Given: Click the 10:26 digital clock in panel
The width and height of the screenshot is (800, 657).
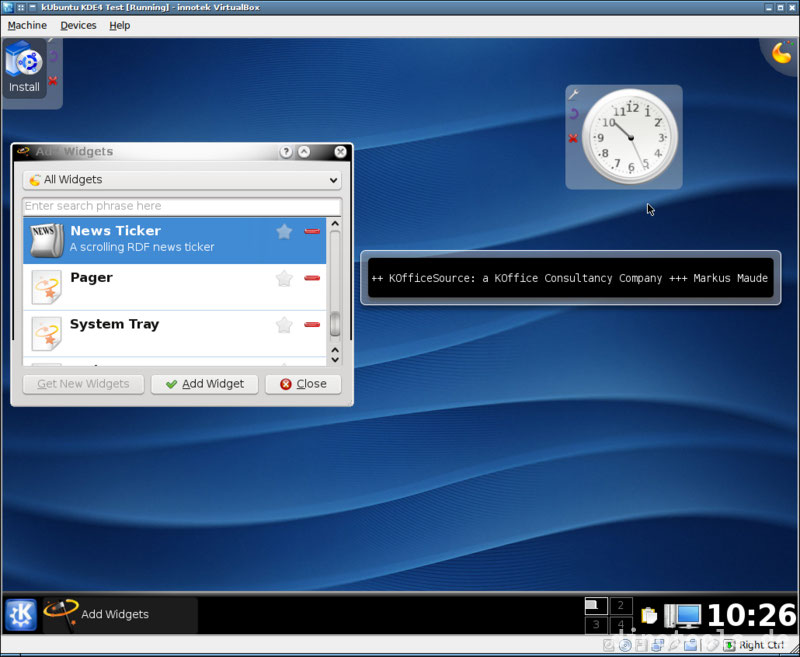Looking at the screenshot, I should click(x=752, y=615).
